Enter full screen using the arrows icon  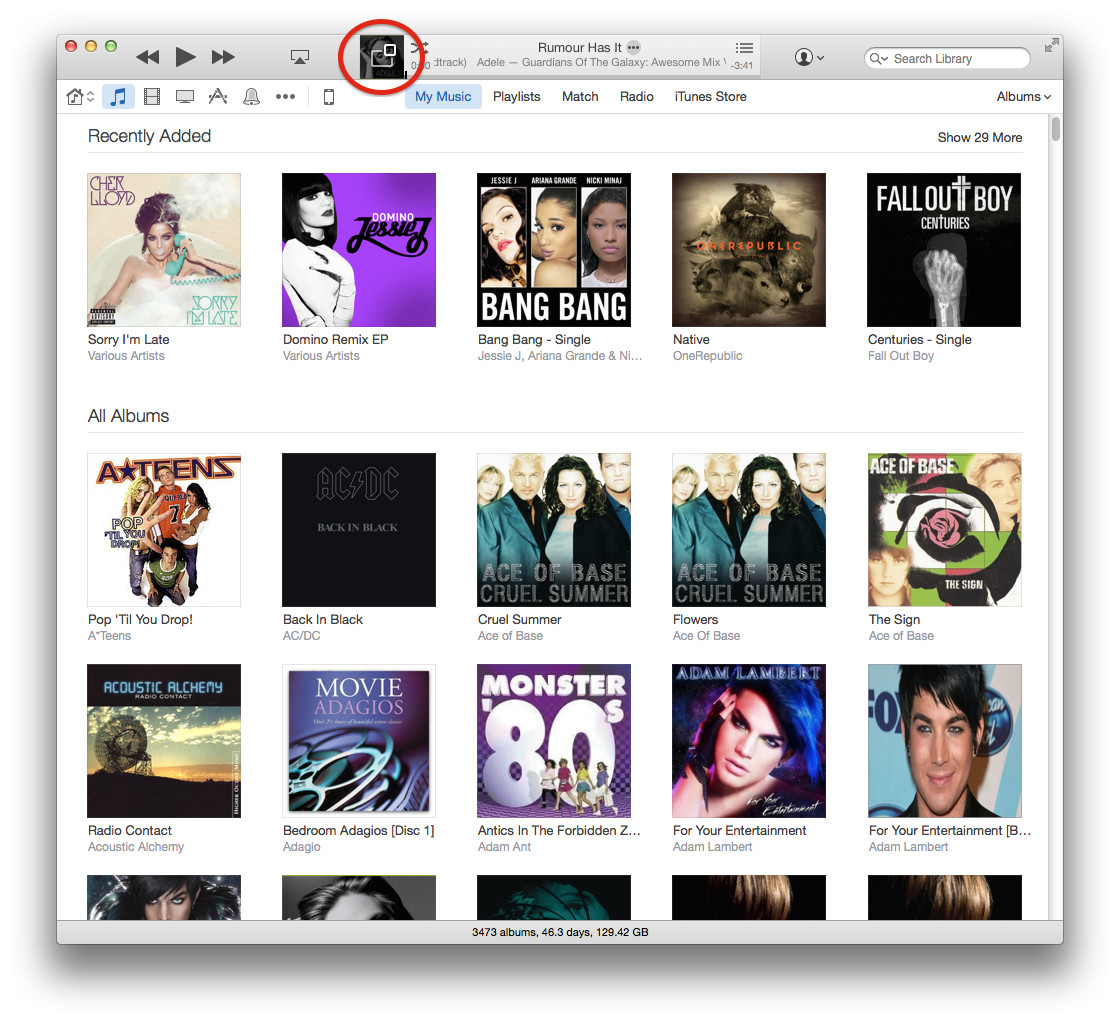[x=1051, y=45]
